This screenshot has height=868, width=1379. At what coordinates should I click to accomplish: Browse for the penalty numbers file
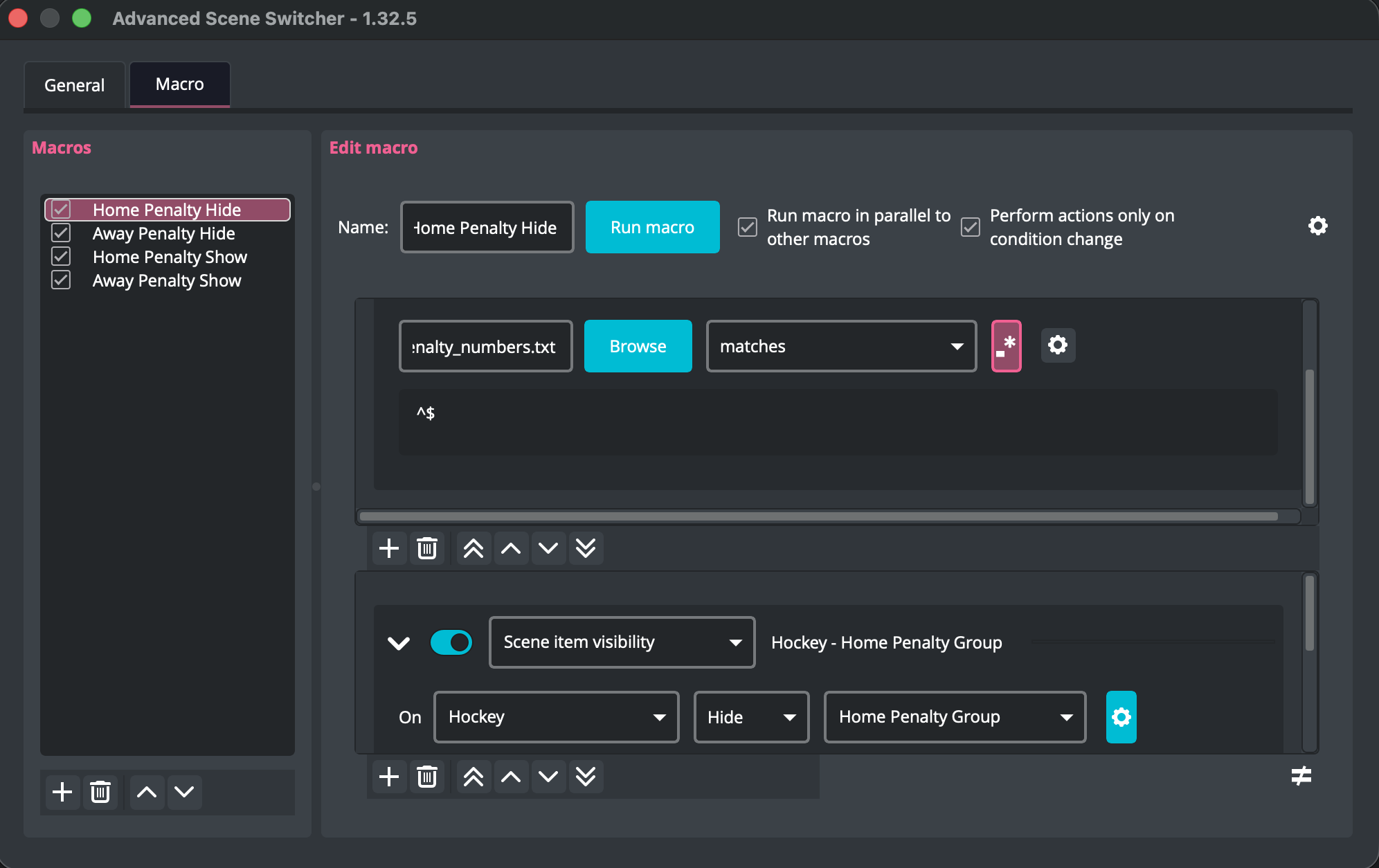point(638,346)
